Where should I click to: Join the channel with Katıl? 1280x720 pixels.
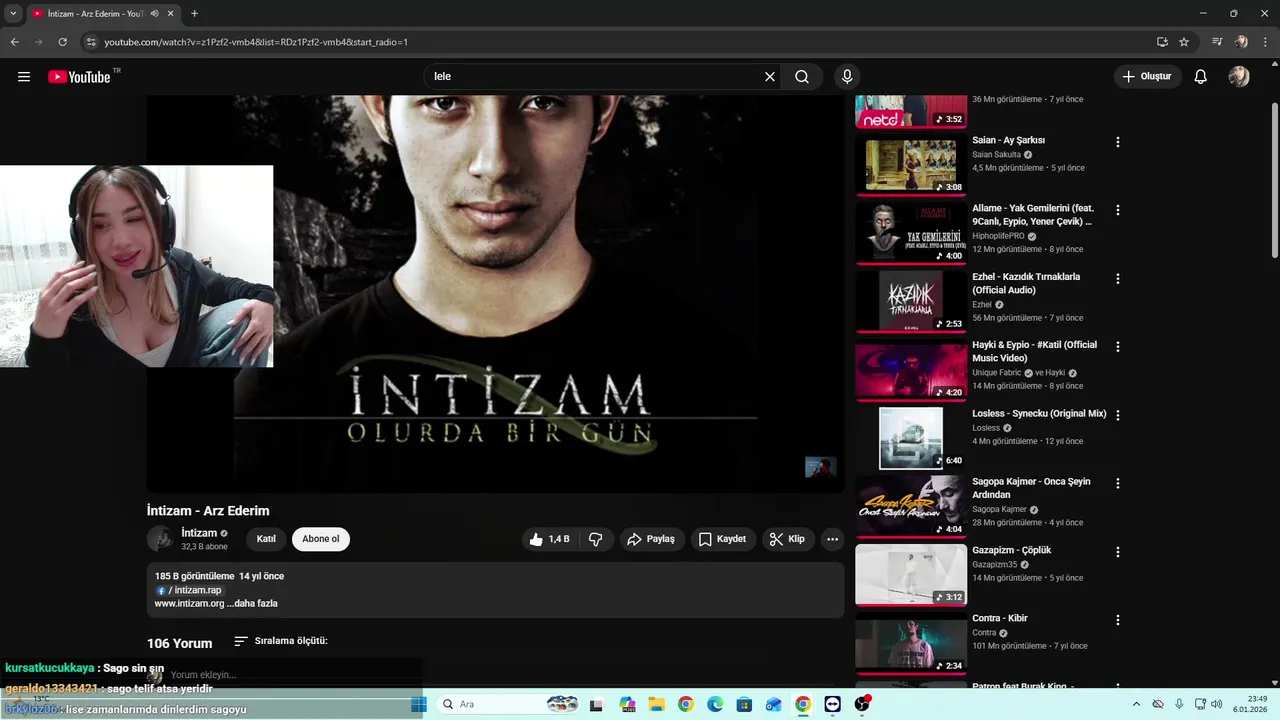point(266,539)
